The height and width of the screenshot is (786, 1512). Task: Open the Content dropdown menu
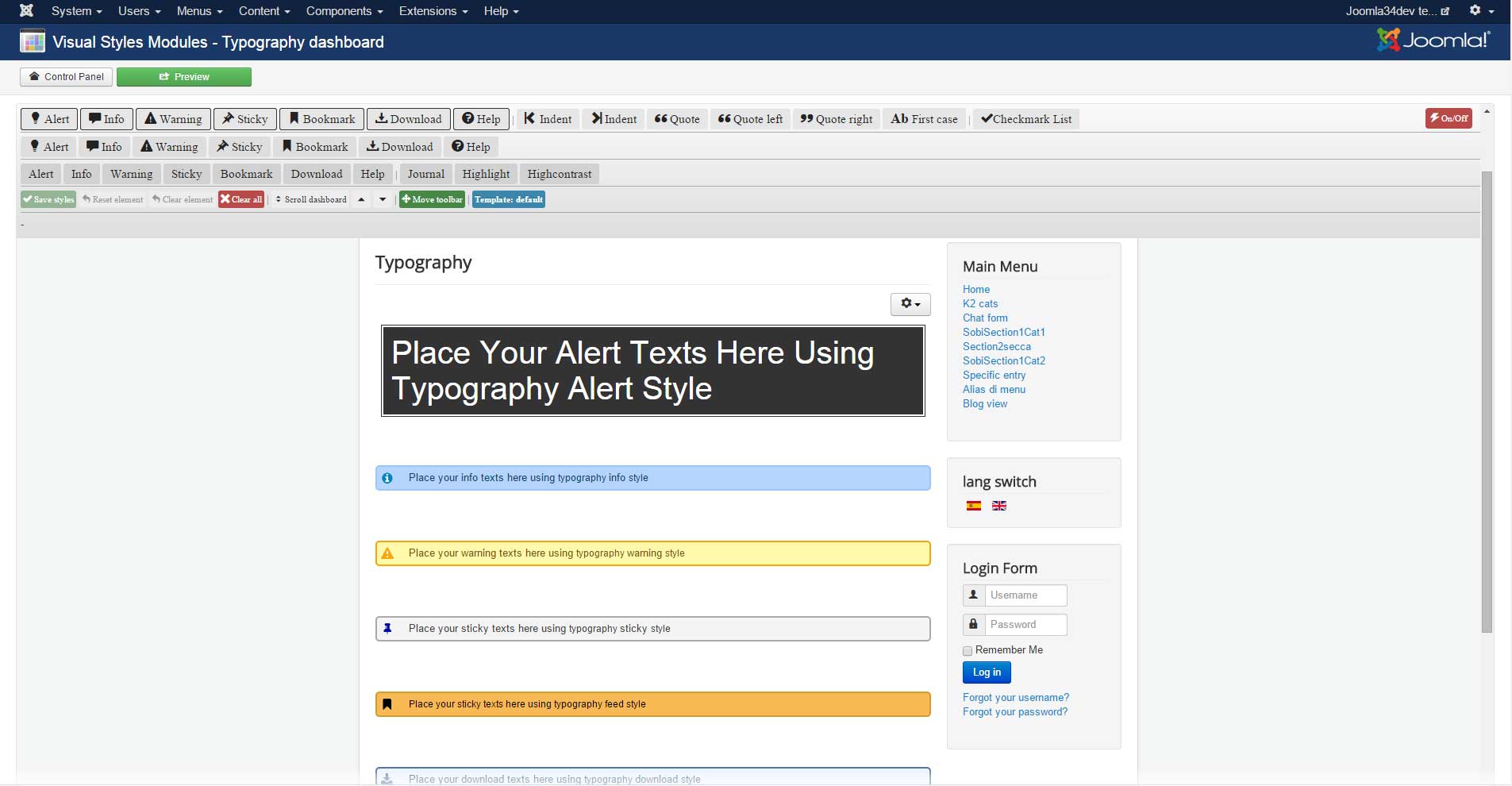(264, 11)
